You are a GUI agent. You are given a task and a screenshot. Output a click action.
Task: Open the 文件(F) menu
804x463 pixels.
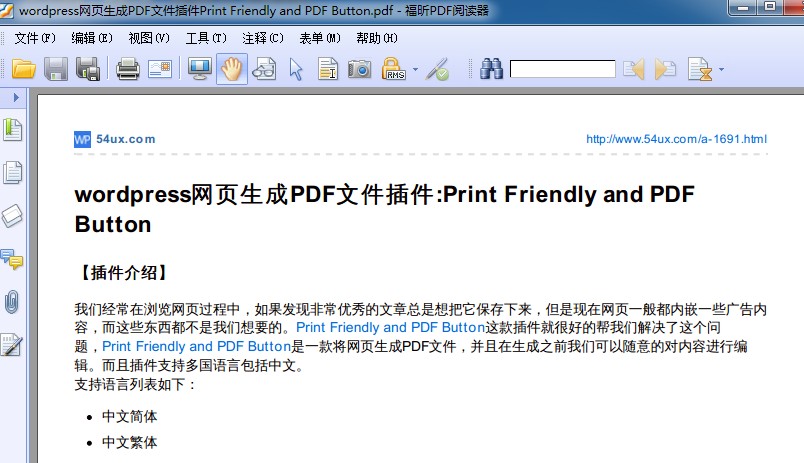35,38
